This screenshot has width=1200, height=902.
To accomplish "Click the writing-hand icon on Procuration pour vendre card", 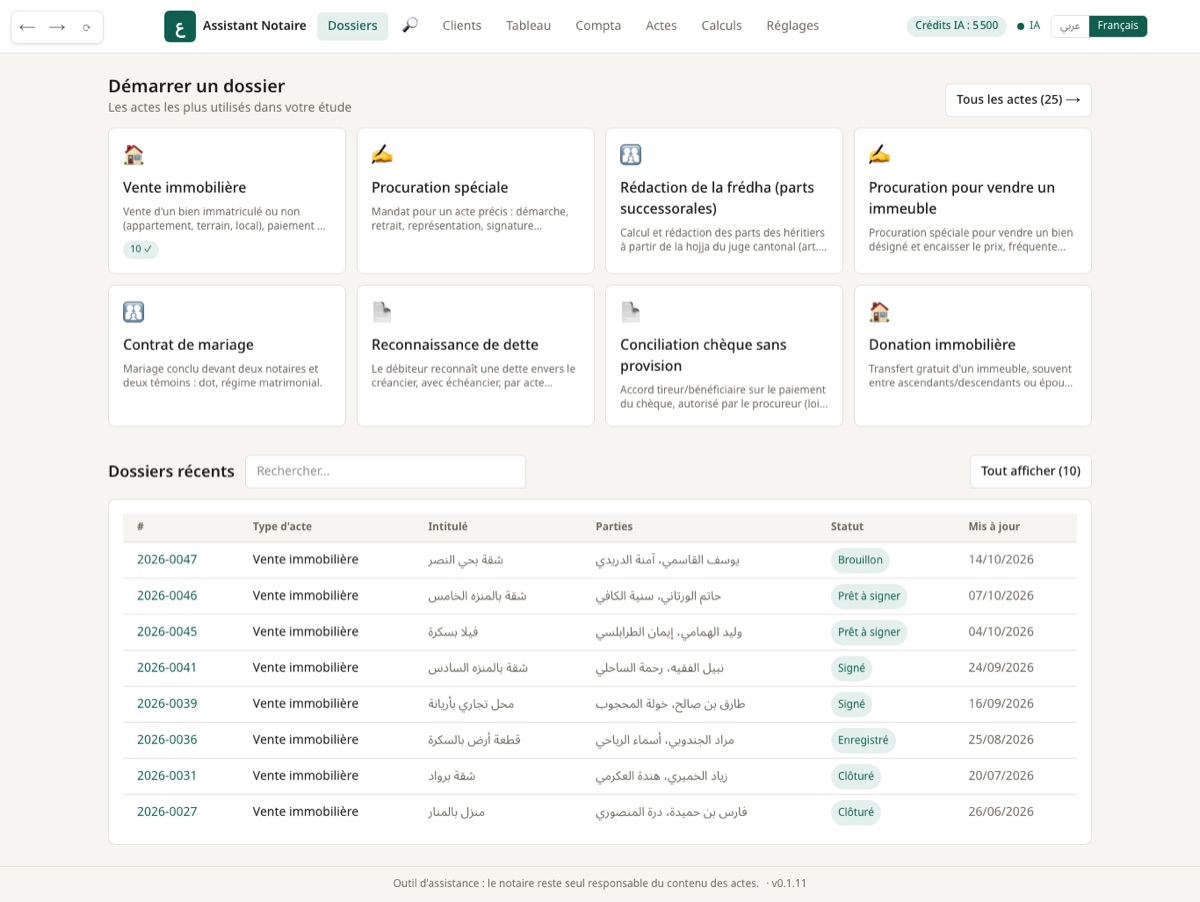I will pos(880,154).
